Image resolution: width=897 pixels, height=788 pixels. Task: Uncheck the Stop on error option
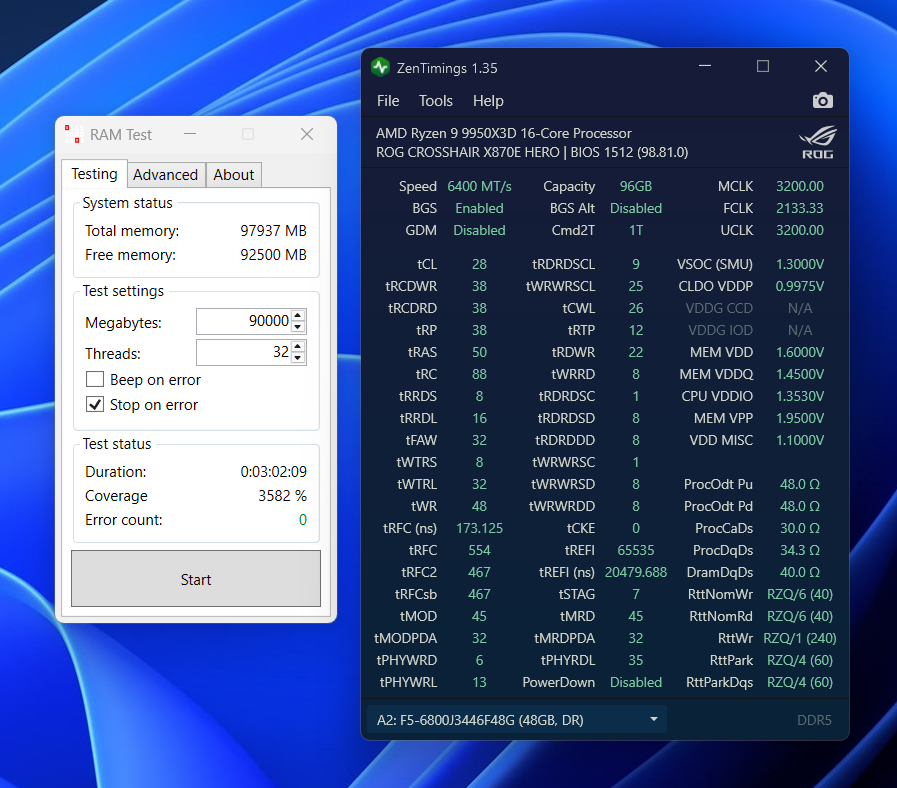click(95, 405)
